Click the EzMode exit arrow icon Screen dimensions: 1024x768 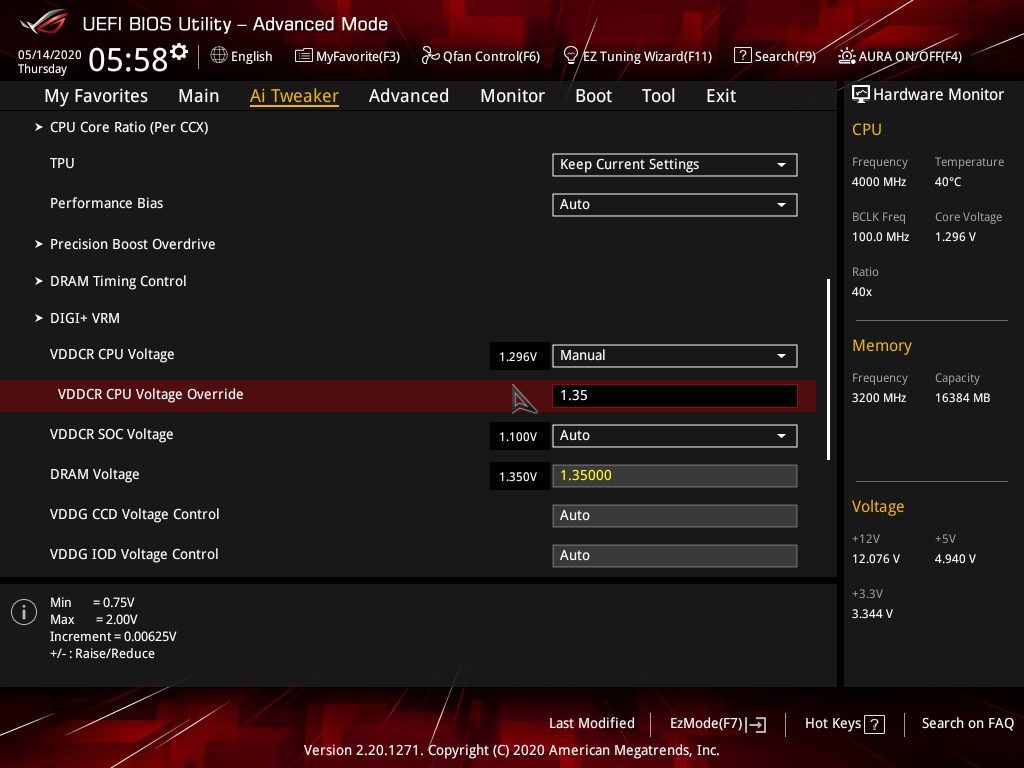(x=756, y=724)
